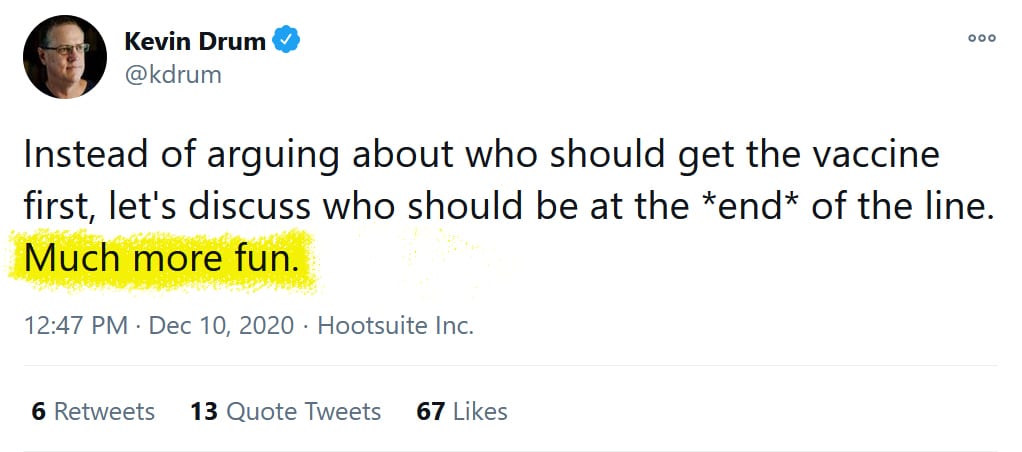Open the @kdrum handle link
This screenshot has height=452, width=1022.
tap(172, 74)
